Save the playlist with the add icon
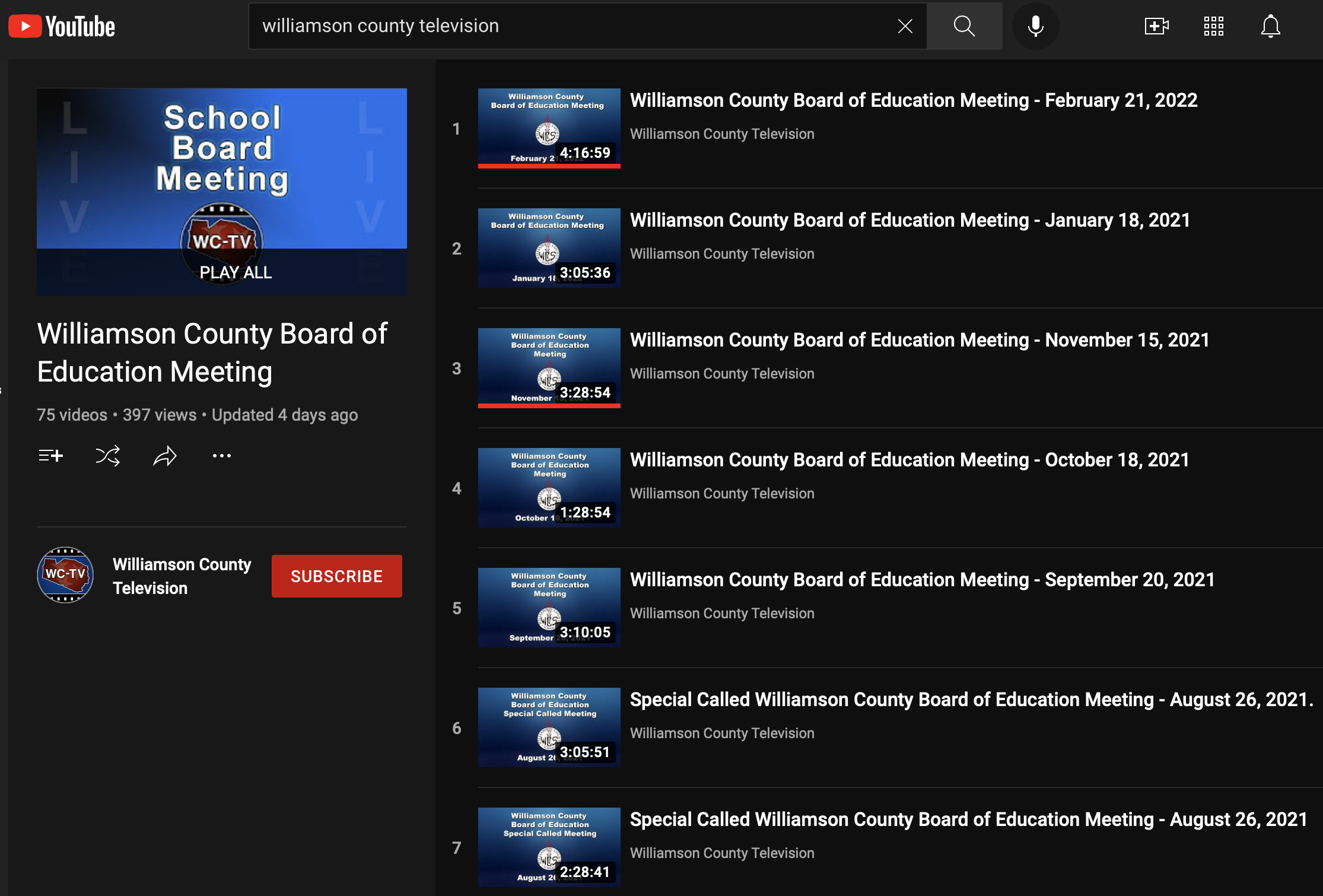The height and width of the screenshot is (896, 1323). coord(50,456)
